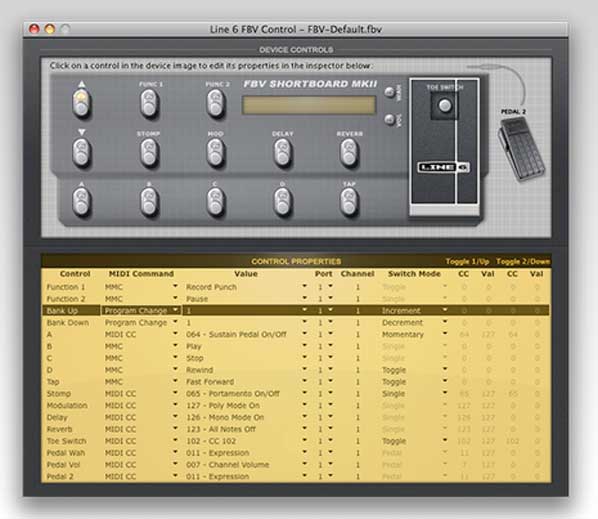Click footswitch B on the device

pyautogui.click(x=149, y=201)
